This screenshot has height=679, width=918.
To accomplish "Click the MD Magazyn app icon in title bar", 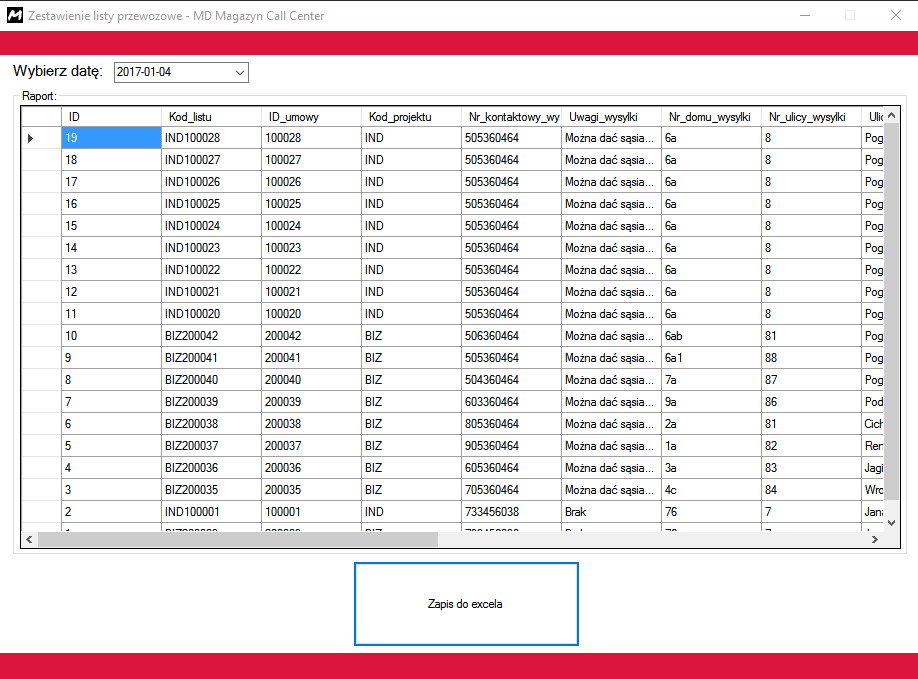I will pos(15,16).
